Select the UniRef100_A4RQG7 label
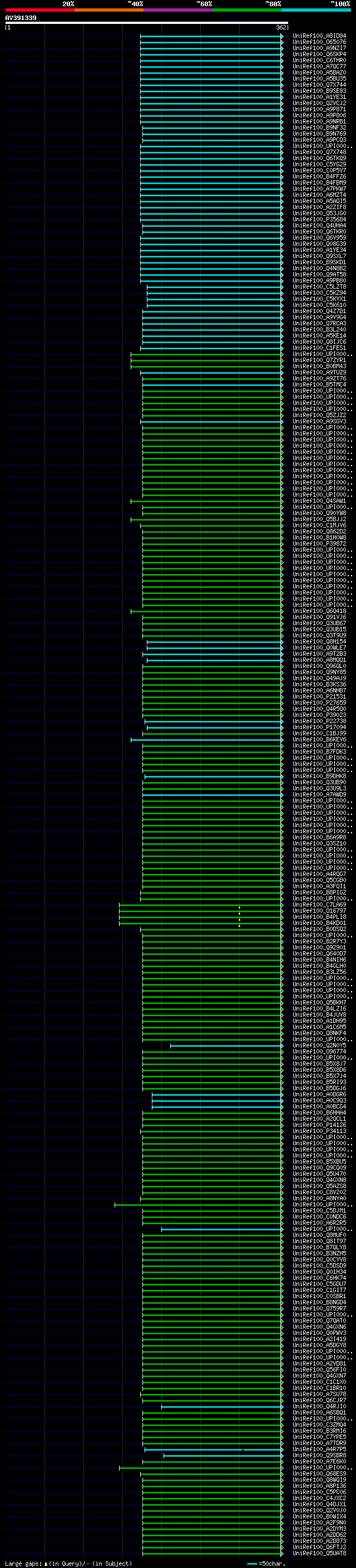The width and height of the screenshot is (356, 1568). tap(319, 874)
